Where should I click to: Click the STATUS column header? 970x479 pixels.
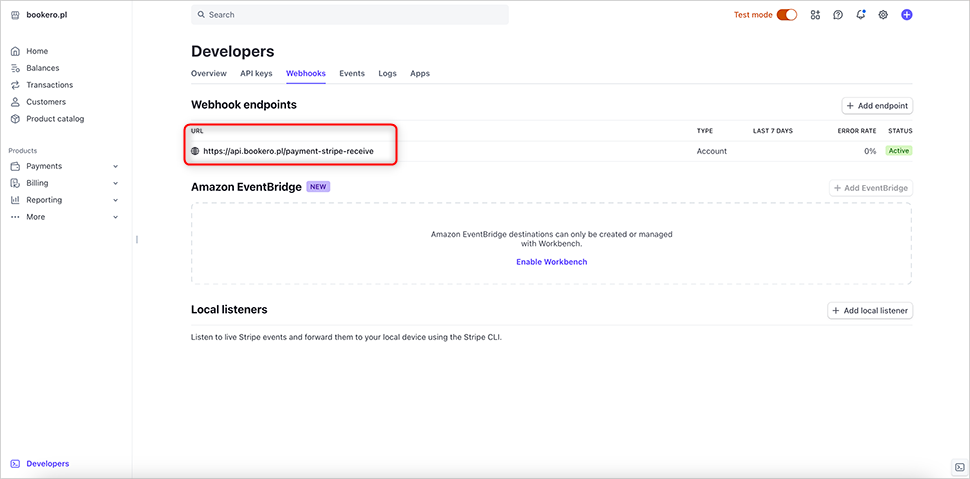[900, 131]
